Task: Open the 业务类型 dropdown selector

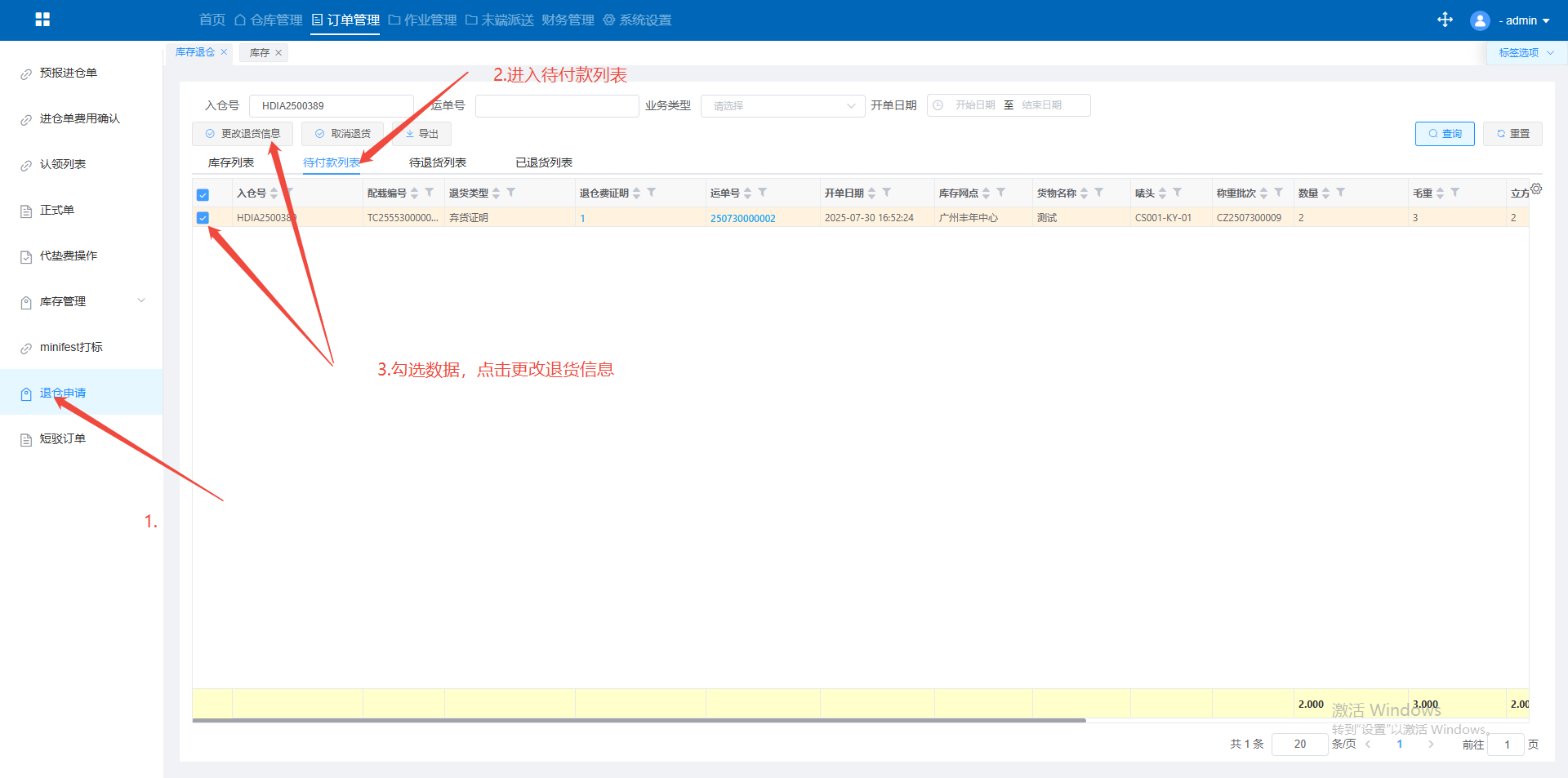Action: (x=782, y=106)
